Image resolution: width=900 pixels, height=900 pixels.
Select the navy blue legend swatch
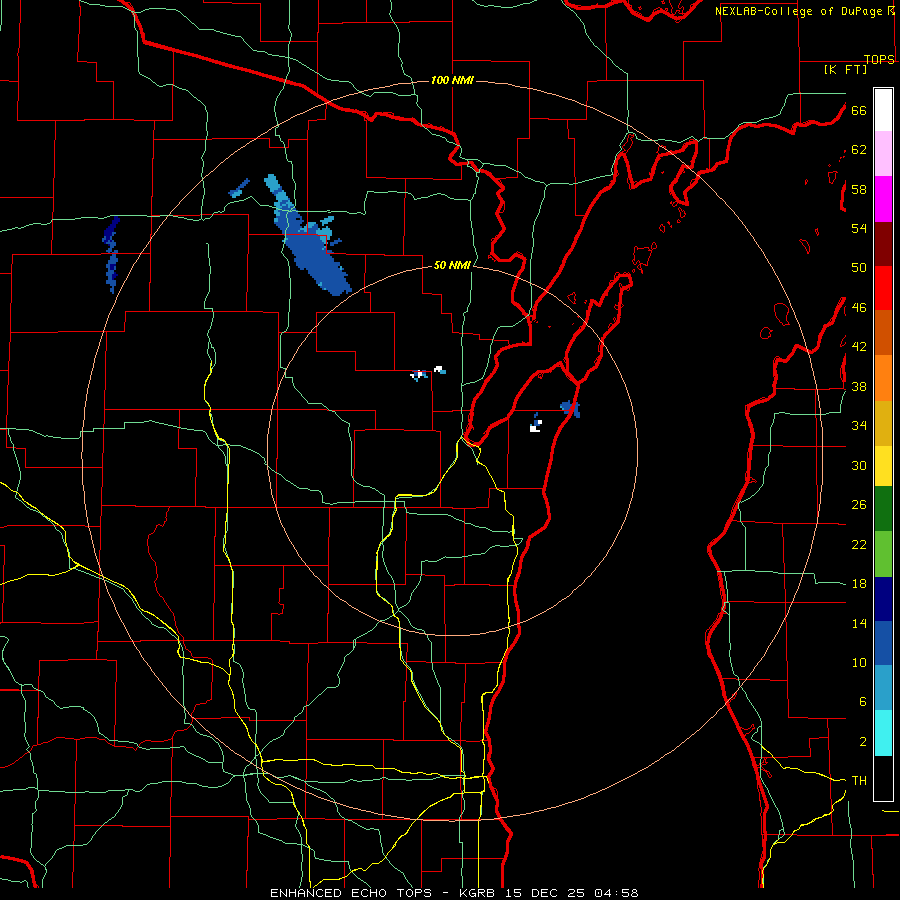(x=883, y=599)
